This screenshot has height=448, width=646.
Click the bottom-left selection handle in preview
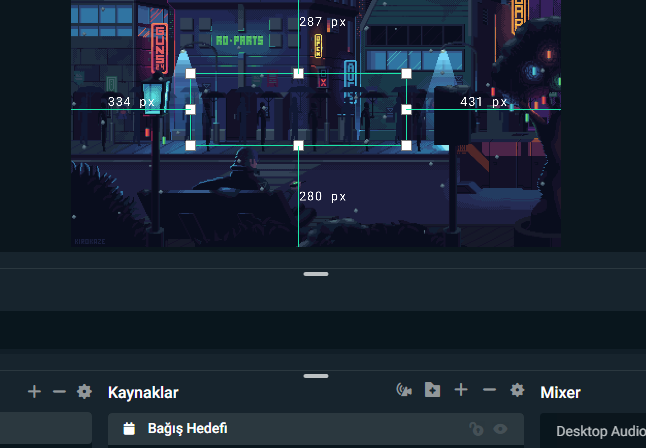(190, 145)
